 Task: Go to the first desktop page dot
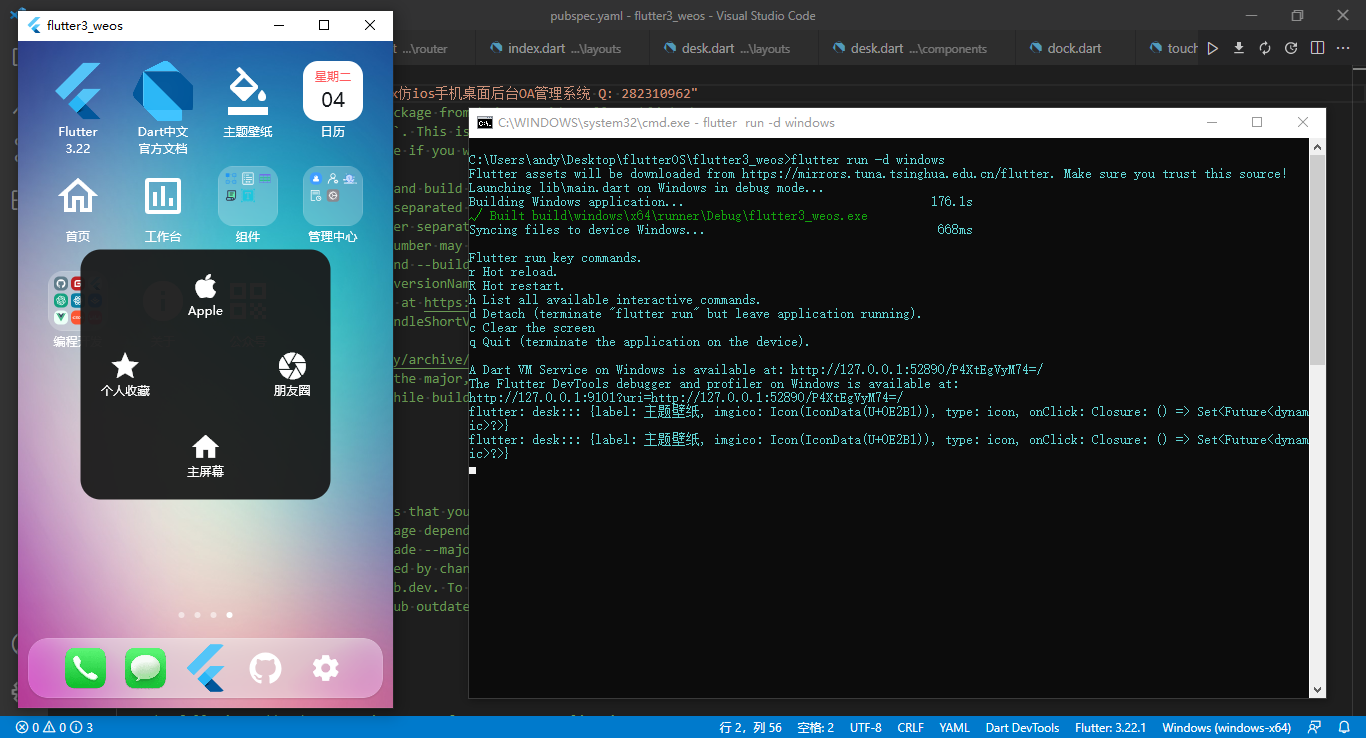(x=181, y=615)
